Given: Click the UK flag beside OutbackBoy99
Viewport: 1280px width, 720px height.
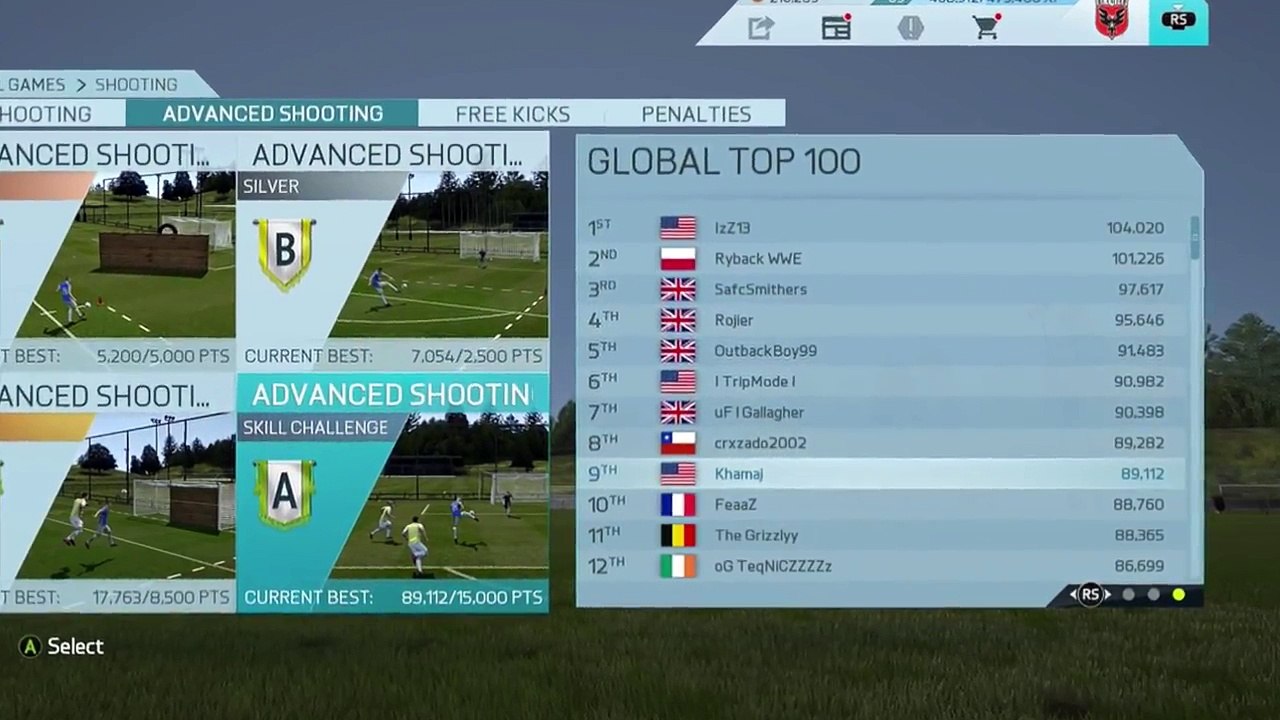Looking at the screenshot, I should [678, 351].
